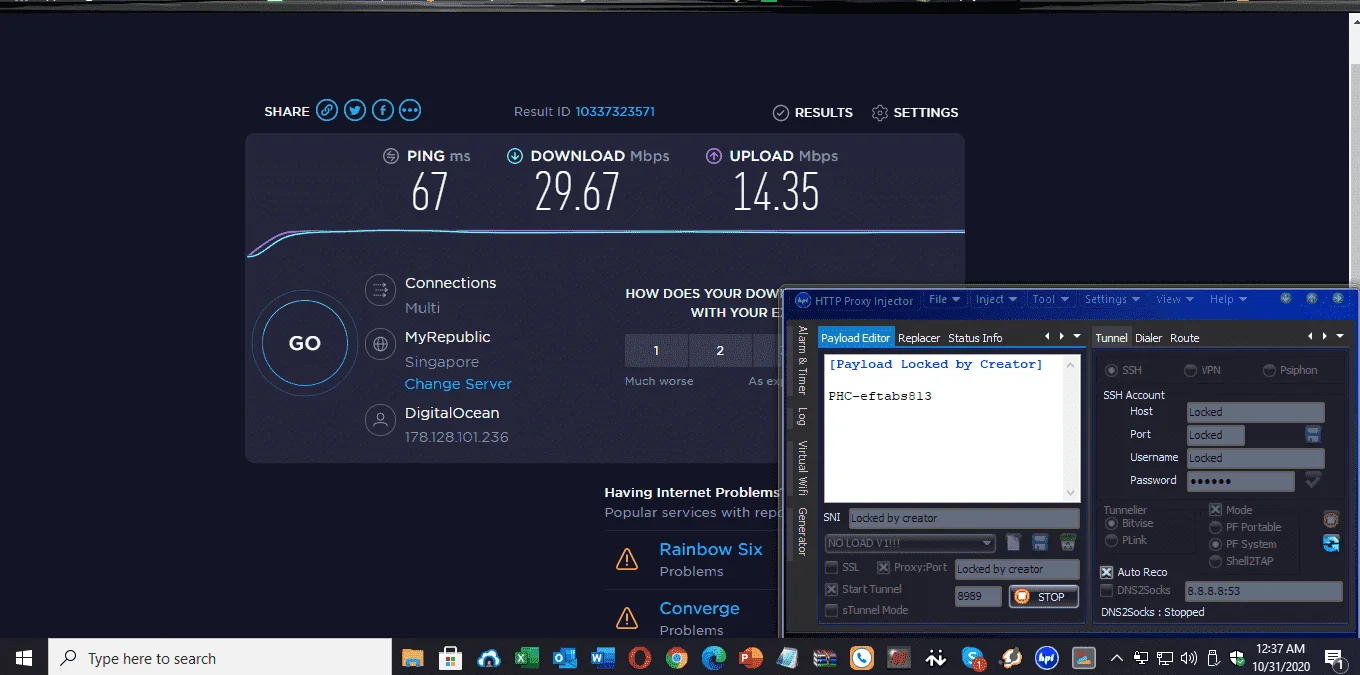Toggle the Auto Reco checkbox

coord(1107,572)
